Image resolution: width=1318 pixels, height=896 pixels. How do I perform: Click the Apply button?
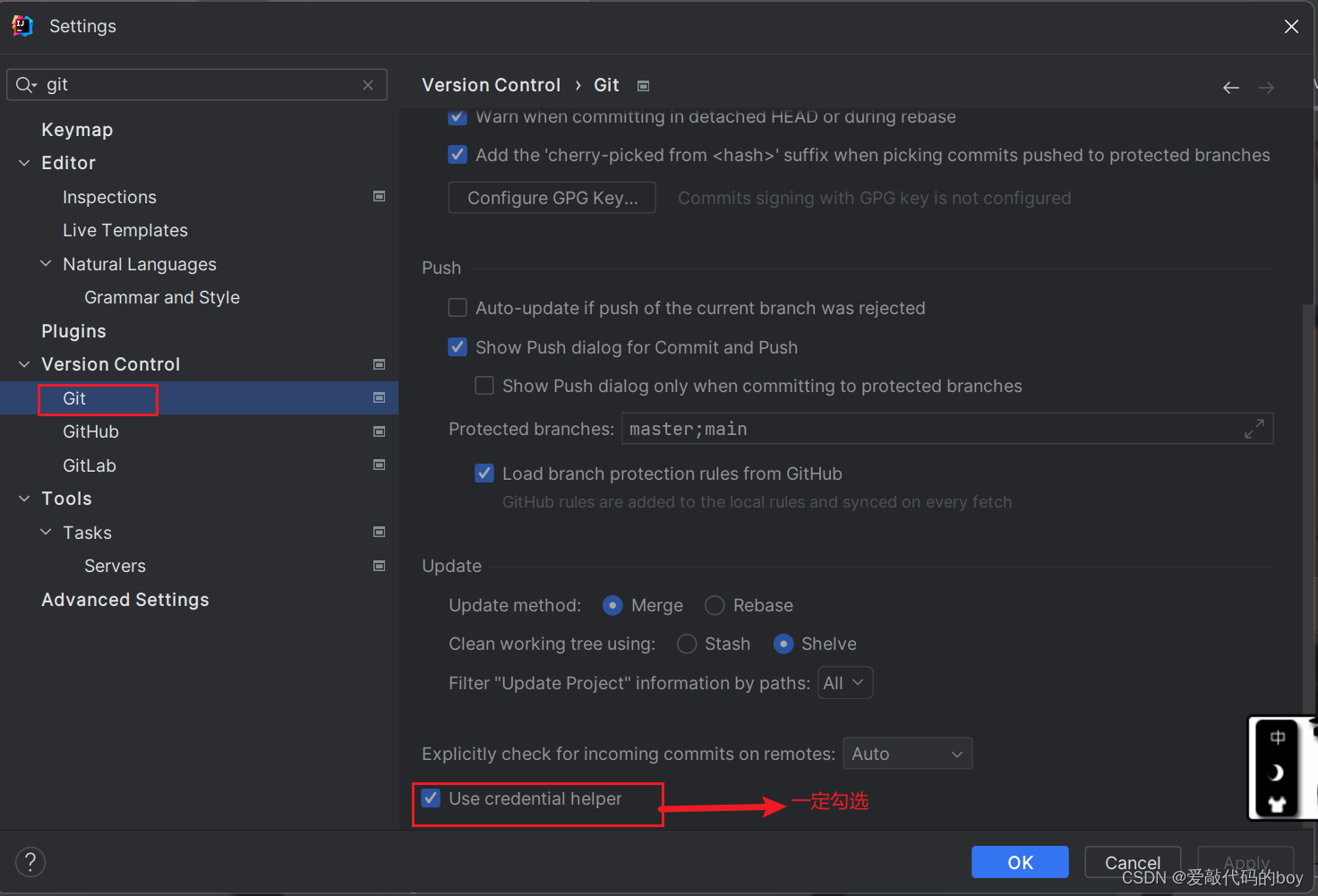pyautogui.click(x=1245, y=862)
